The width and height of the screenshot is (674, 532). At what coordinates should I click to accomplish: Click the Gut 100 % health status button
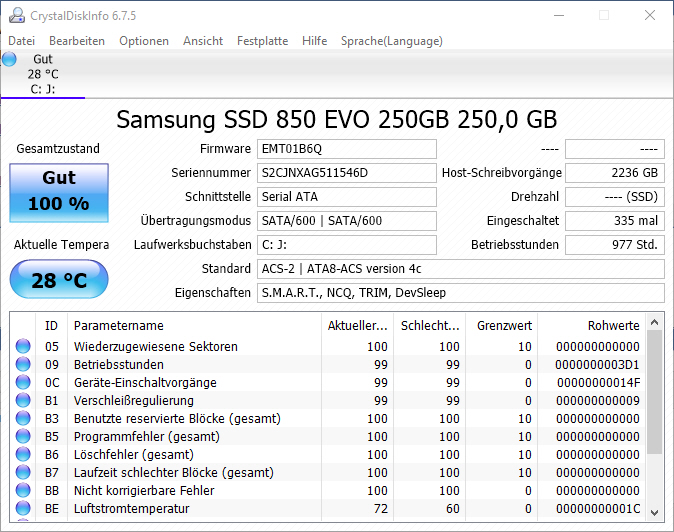click(59, 193)
